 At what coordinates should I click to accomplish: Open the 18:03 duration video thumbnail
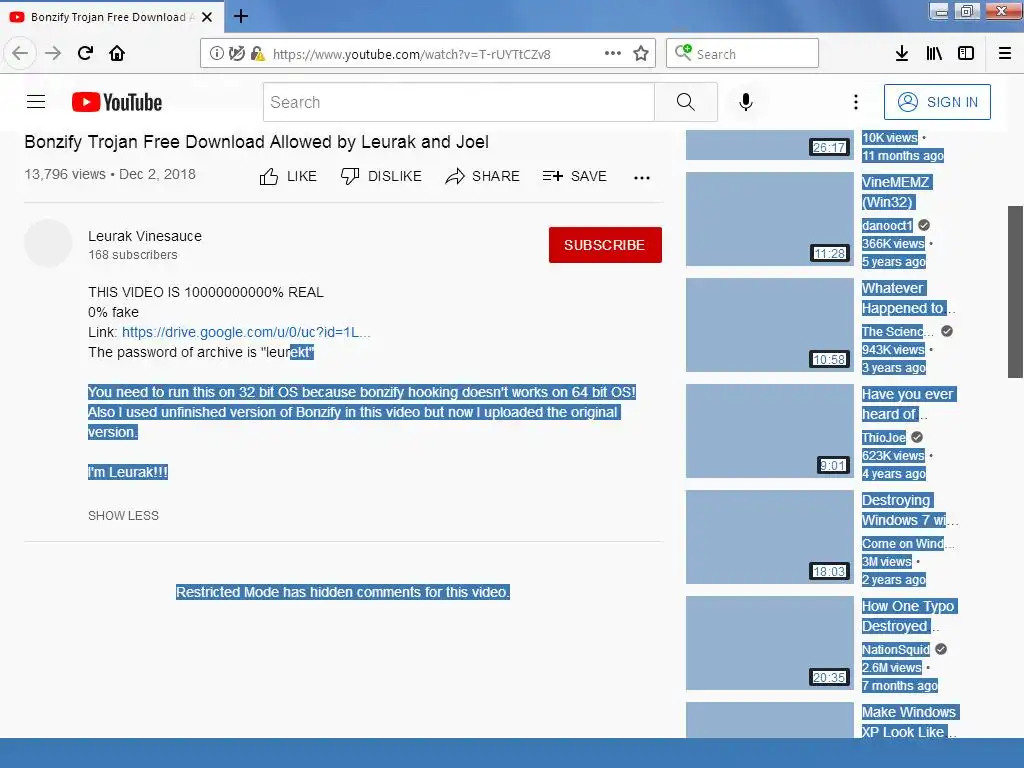[x=769, y=537]
